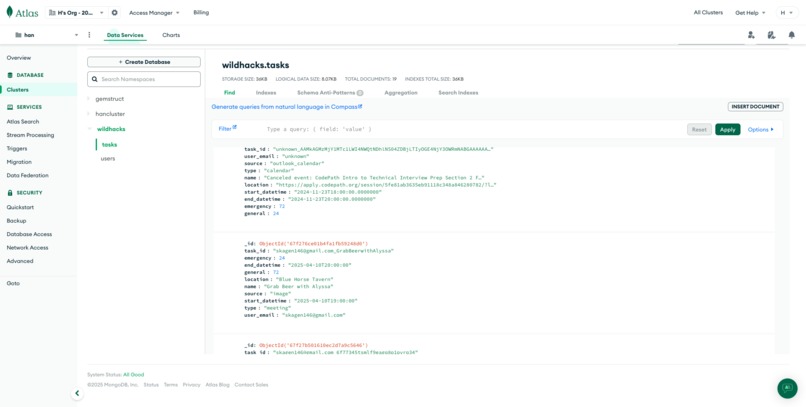
Task: Select the users collection
Action: click(108, 159)
